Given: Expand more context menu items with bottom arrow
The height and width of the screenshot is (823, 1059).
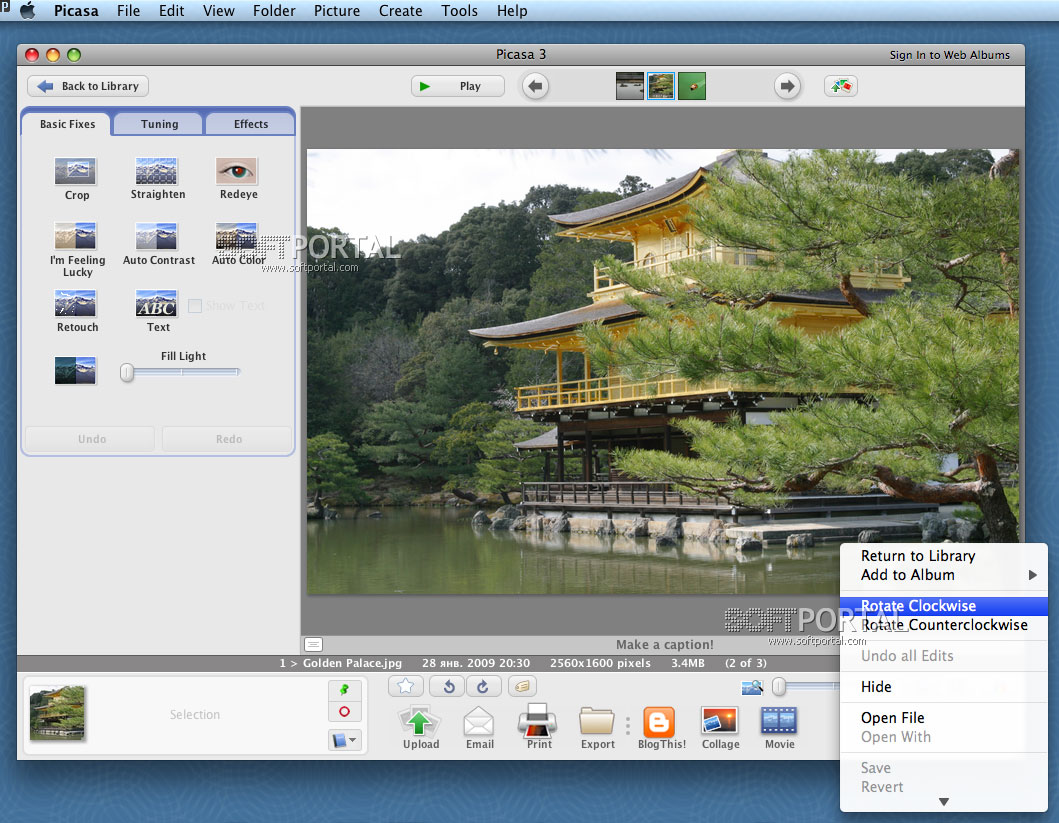Looking at the screenshot, I should coord(943,802).
